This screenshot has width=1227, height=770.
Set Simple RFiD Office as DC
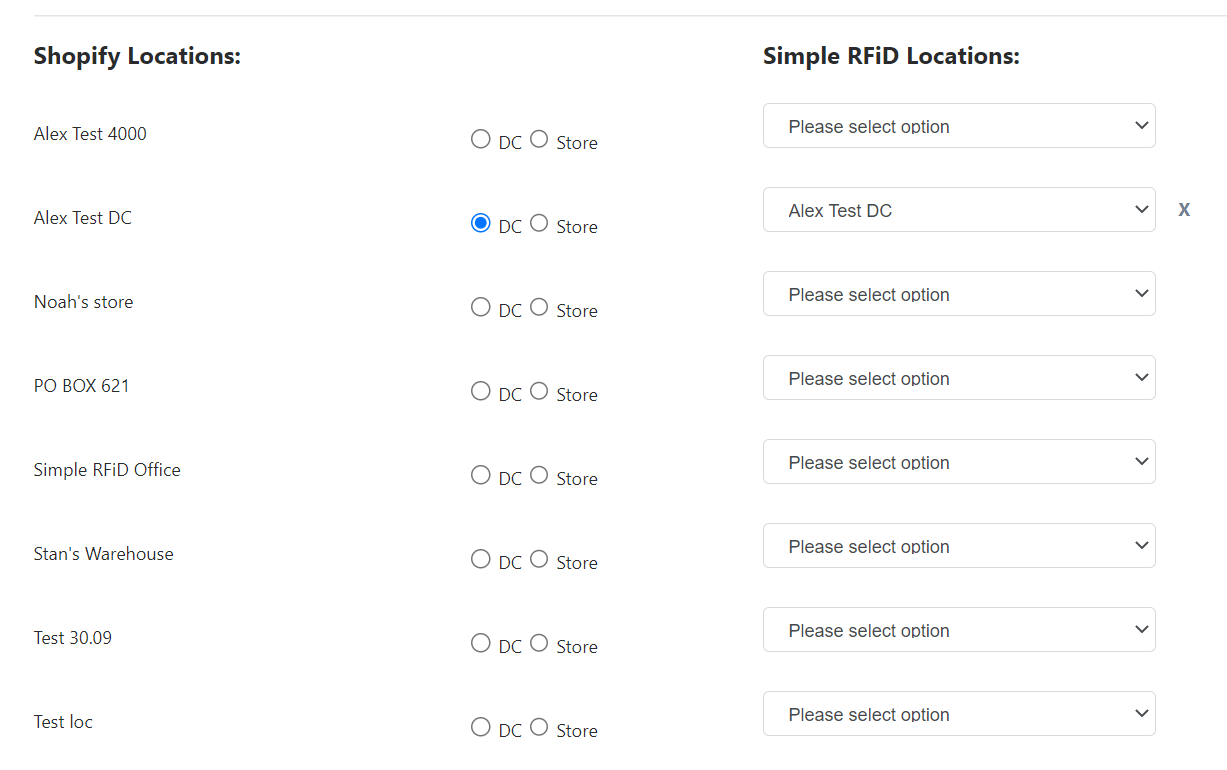click(480, 475)
